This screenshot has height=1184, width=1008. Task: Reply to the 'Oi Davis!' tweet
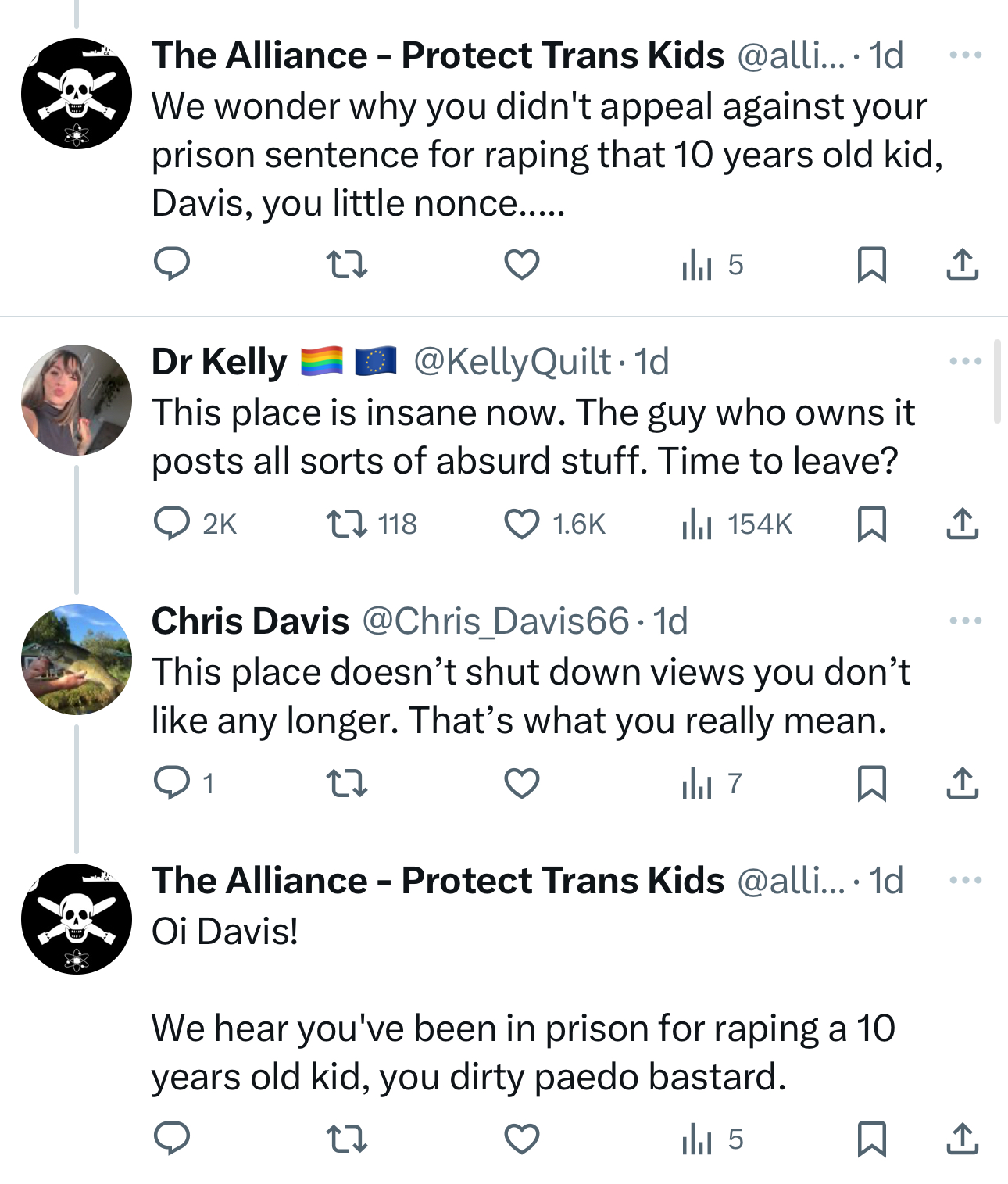click(x=171, y=1139)
